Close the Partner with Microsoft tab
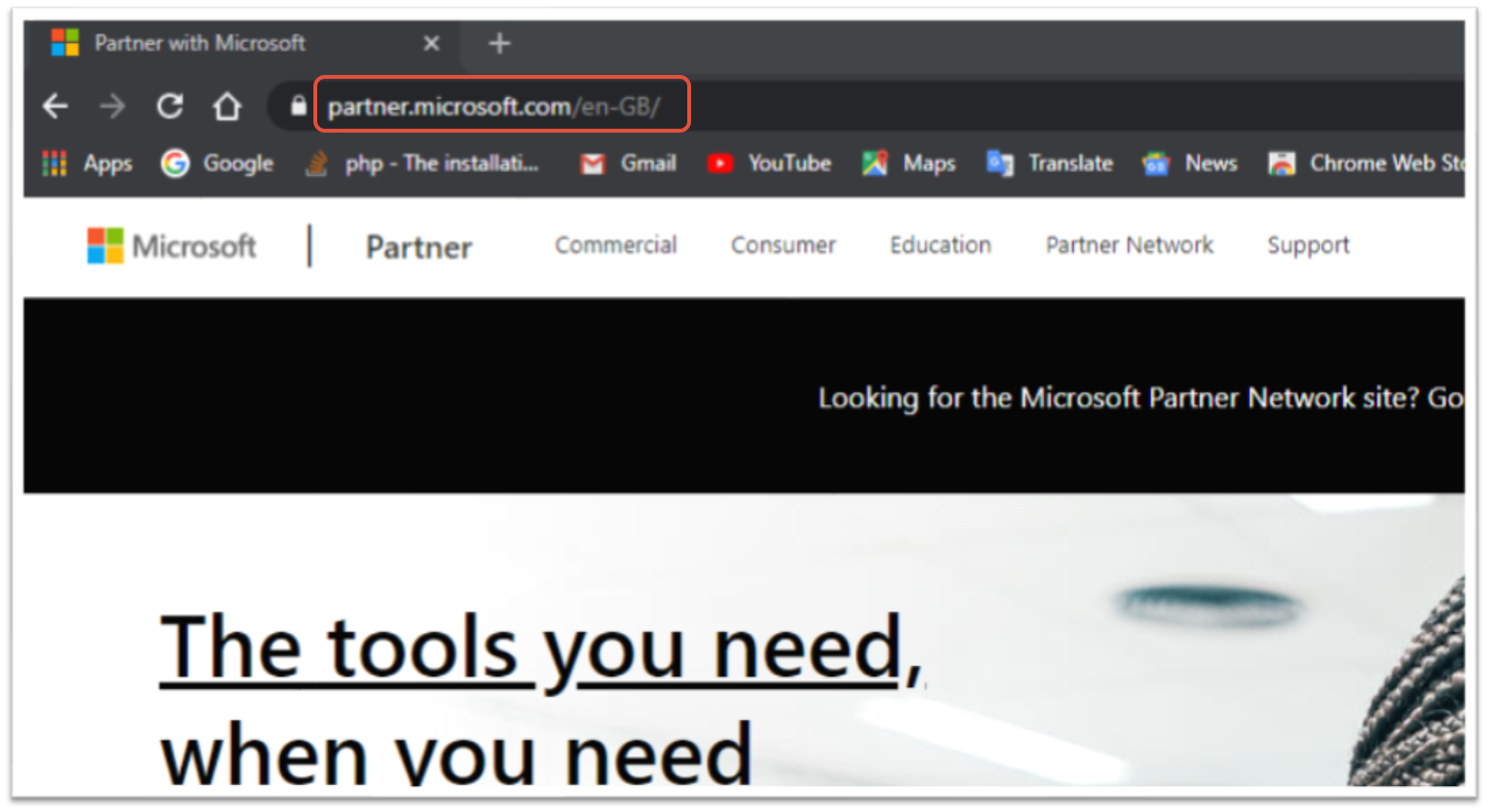Screen dimensions: 1488x812 tap(432, 43)
